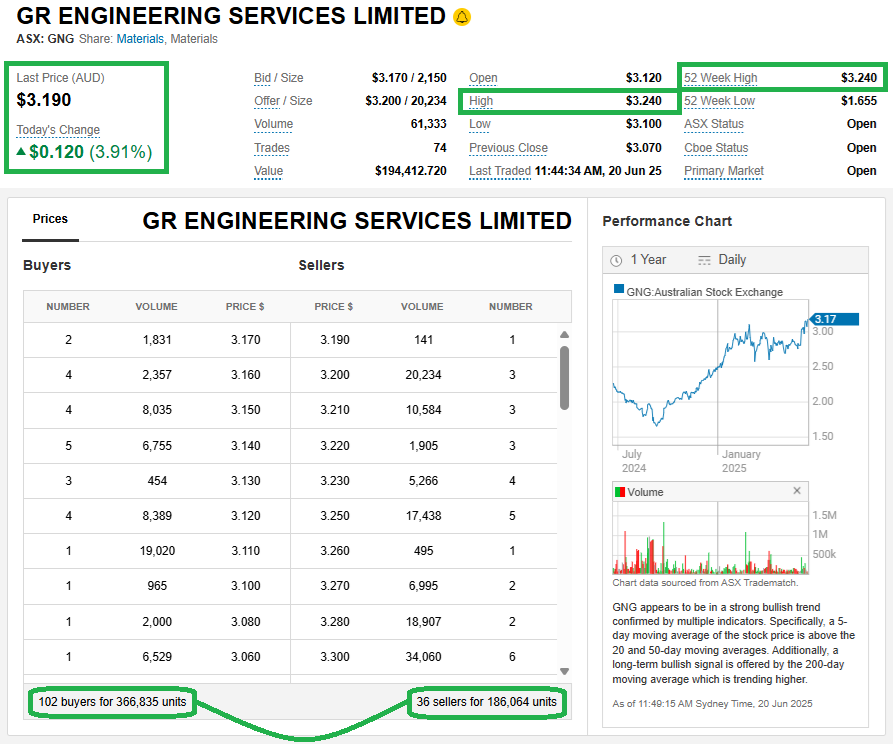The image size is (893, 744).
Task: Click the Bid / Size label
Action: (x=279, y=78)
